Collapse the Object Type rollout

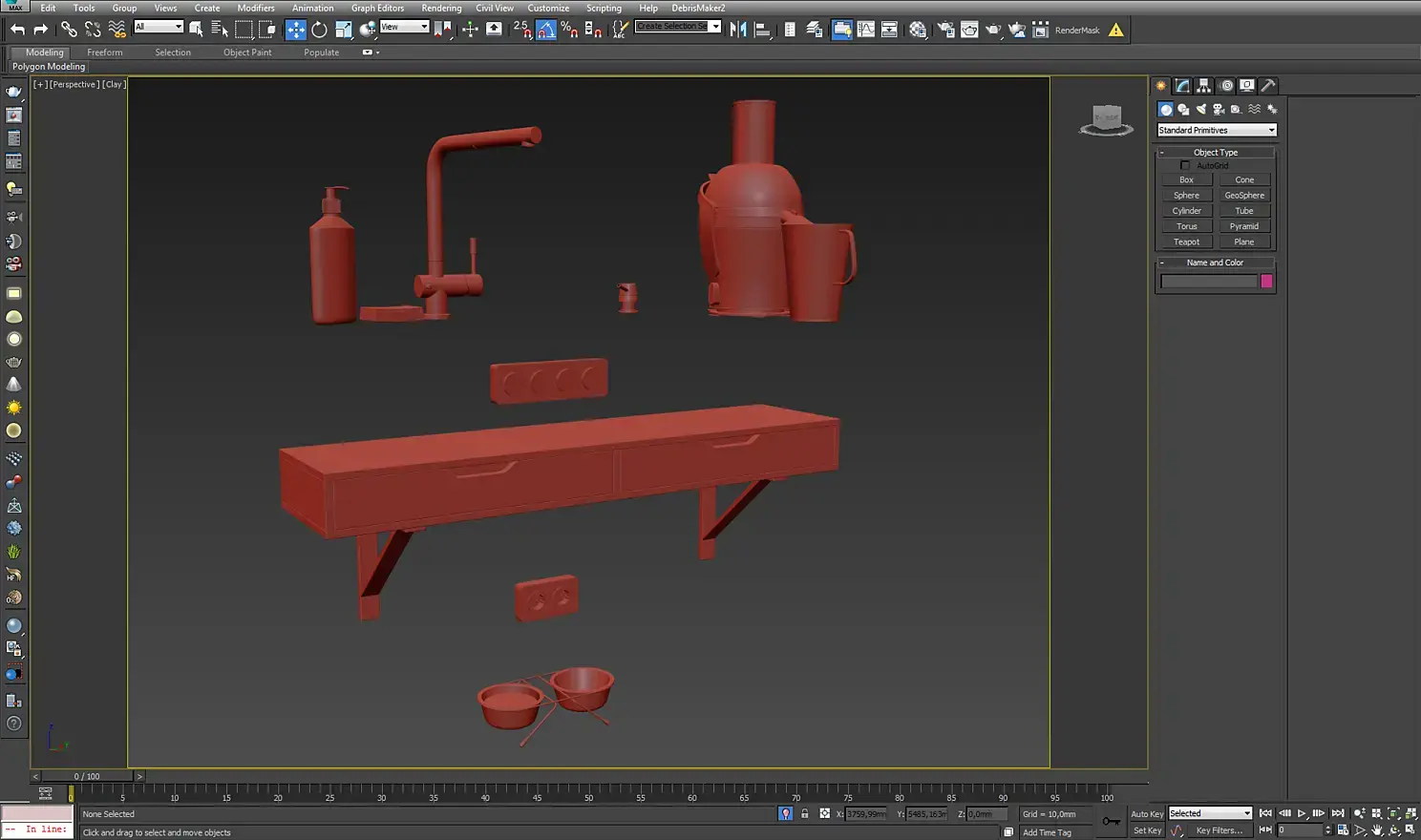(x=1215, y=152)
